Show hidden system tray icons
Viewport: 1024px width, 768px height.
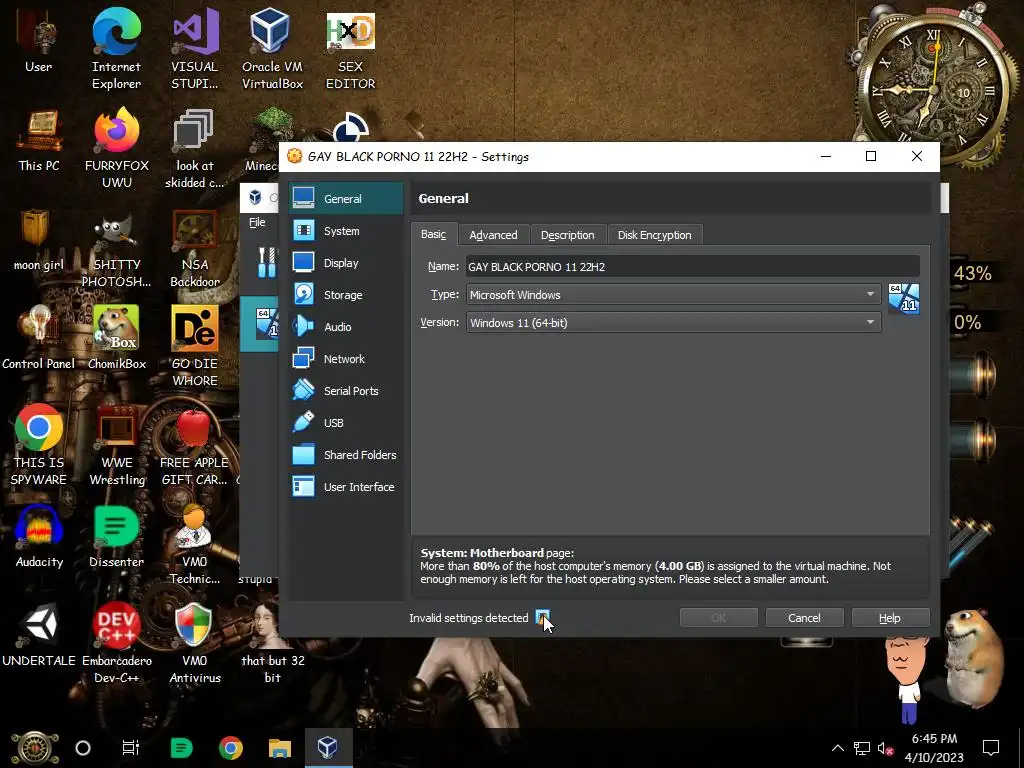tap(837, 748)
